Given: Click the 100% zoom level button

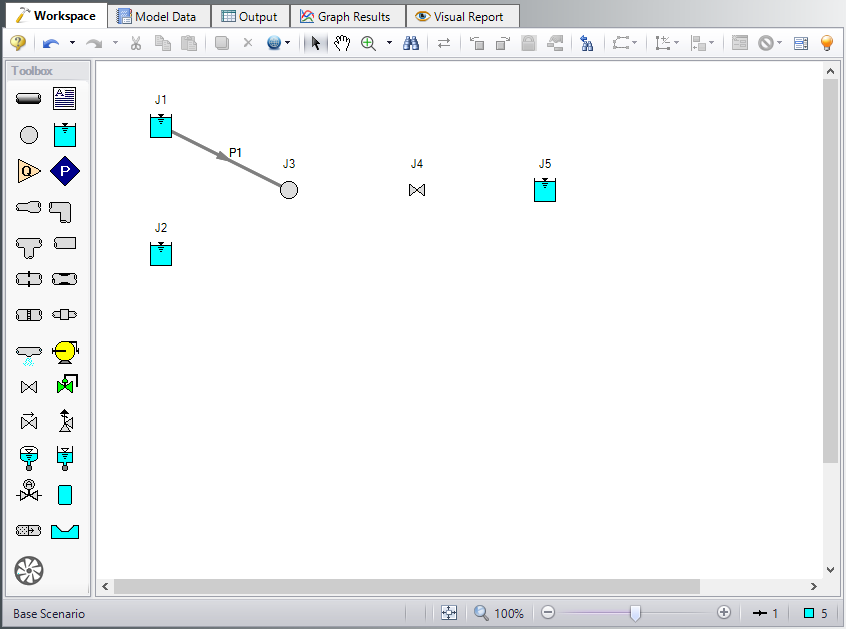Looking at the screenshot, I should (499, 613).
